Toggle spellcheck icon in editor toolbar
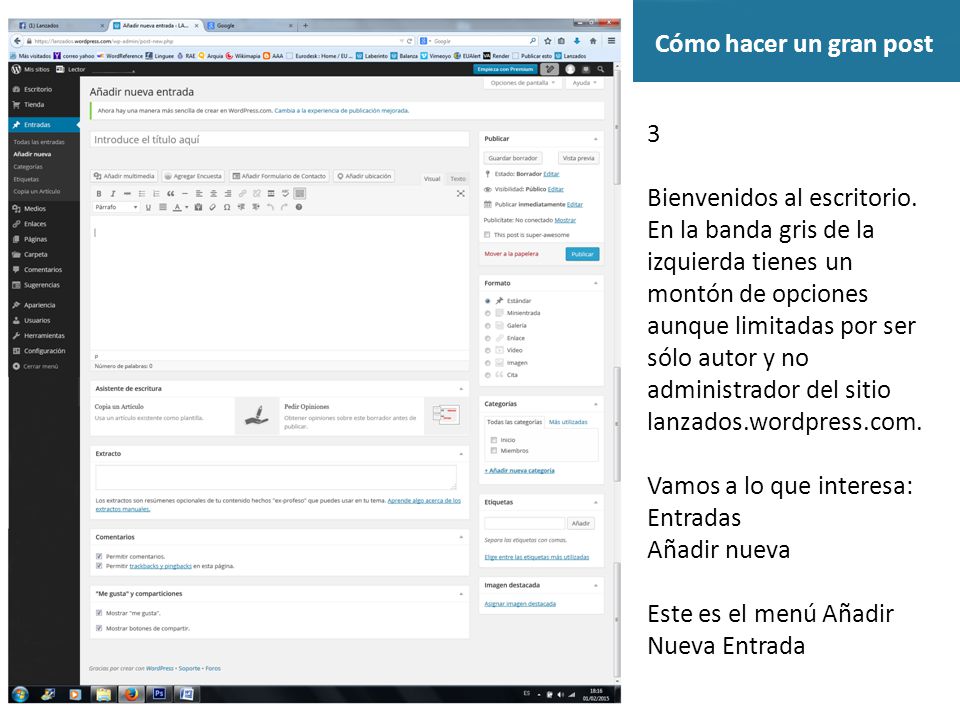 tap(285, 193)
